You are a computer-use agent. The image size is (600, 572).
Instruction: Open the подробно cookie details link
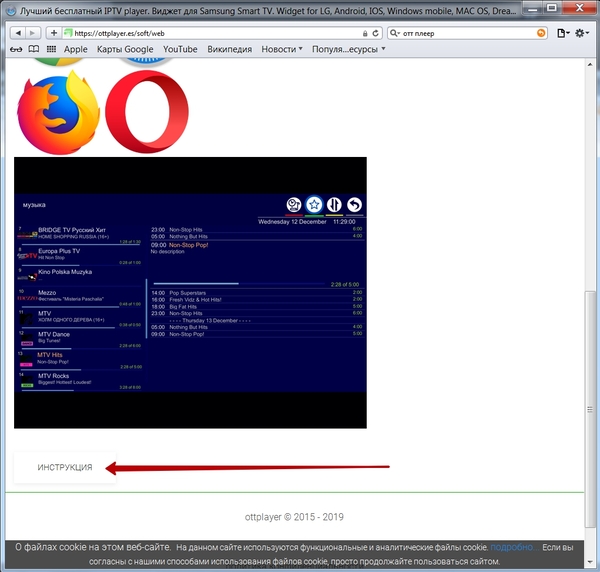coord(515,548)
